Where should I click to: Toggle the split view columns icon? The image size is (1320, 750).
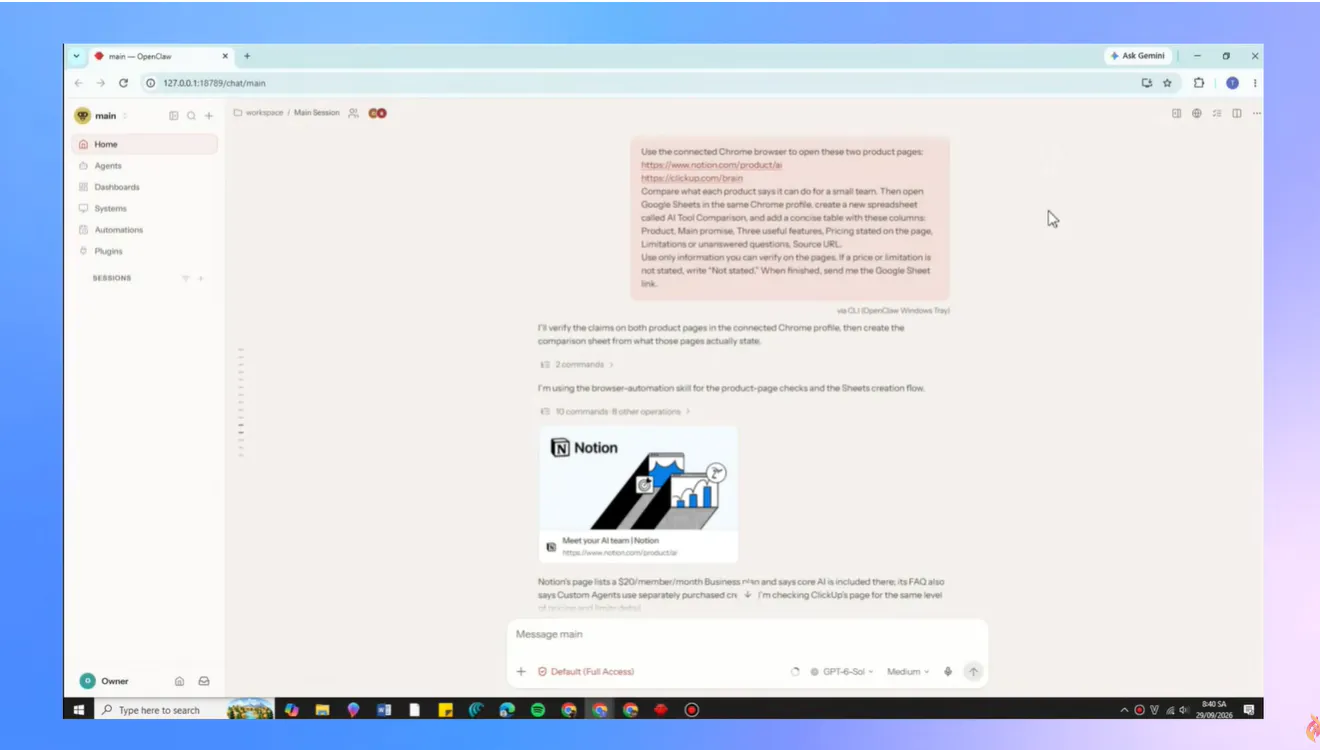(x=1237, y=113)
